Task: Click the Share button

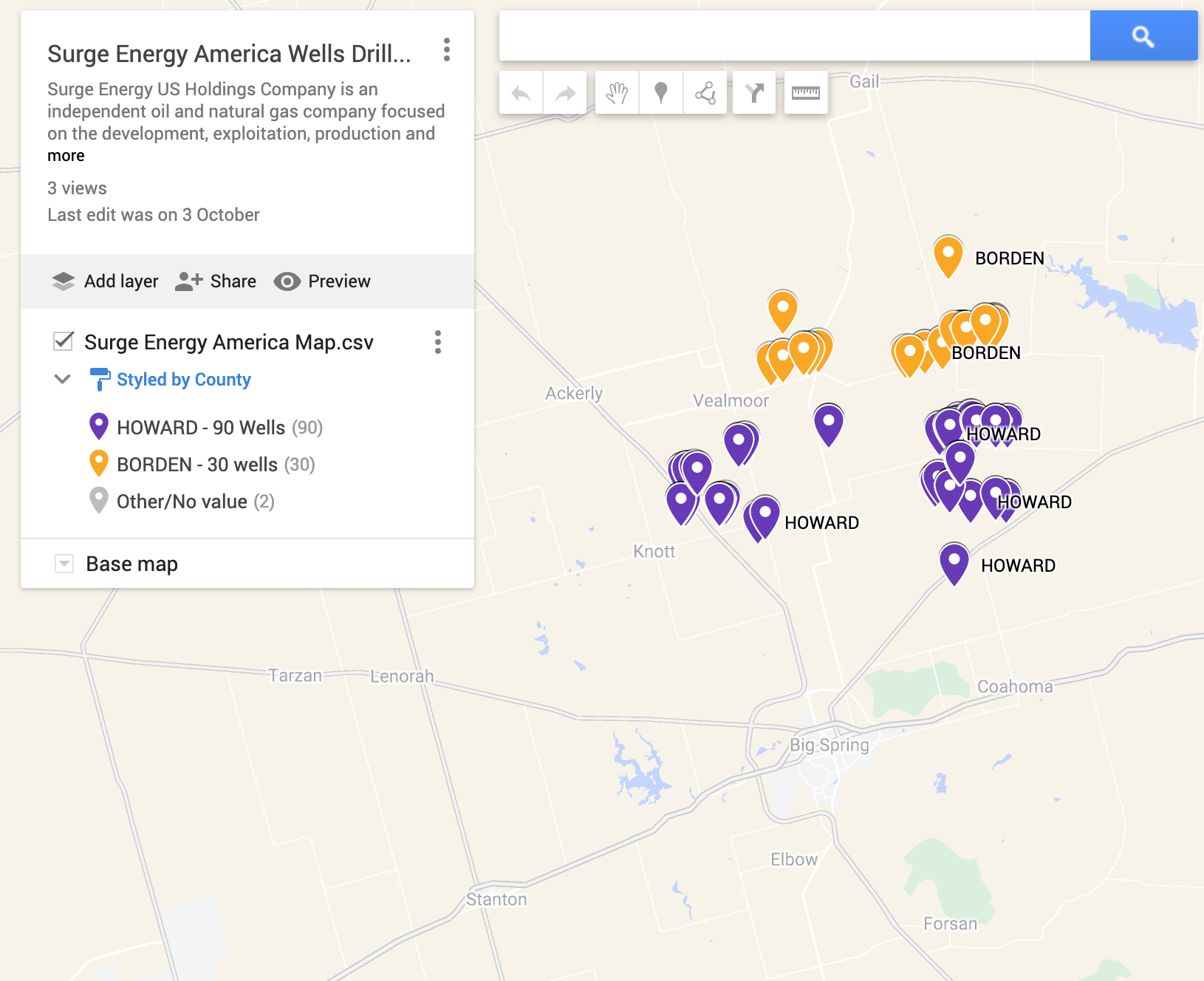Action: (215, 281)
